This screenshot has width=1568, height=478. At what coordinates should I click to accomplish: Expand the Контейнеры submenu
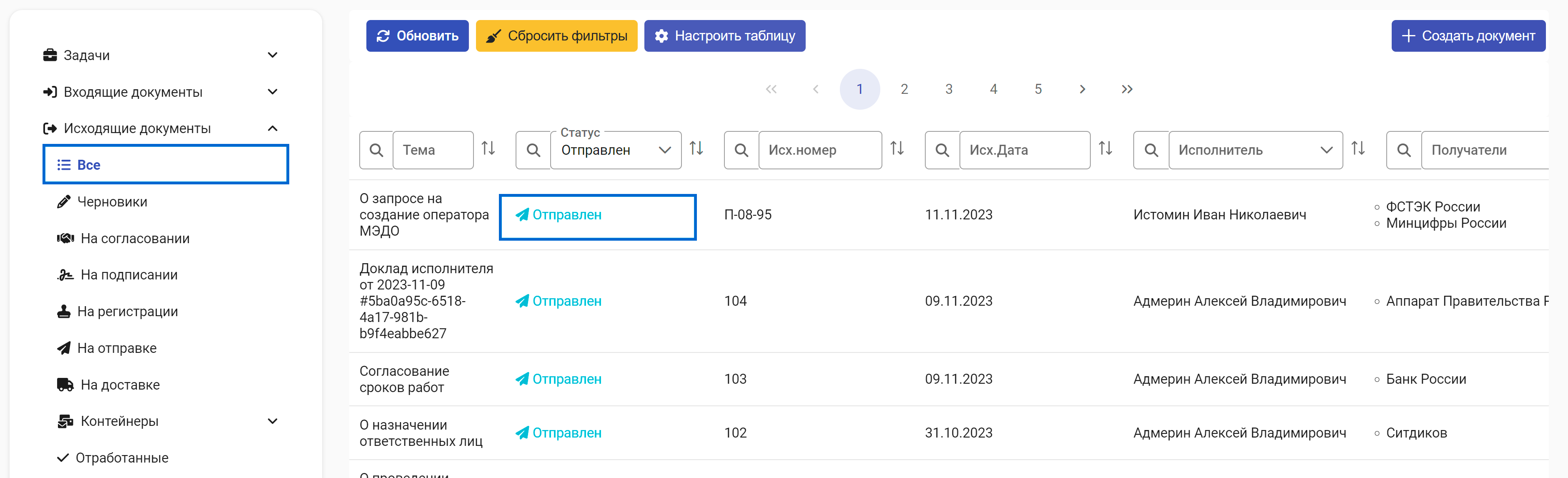(273, 421)
